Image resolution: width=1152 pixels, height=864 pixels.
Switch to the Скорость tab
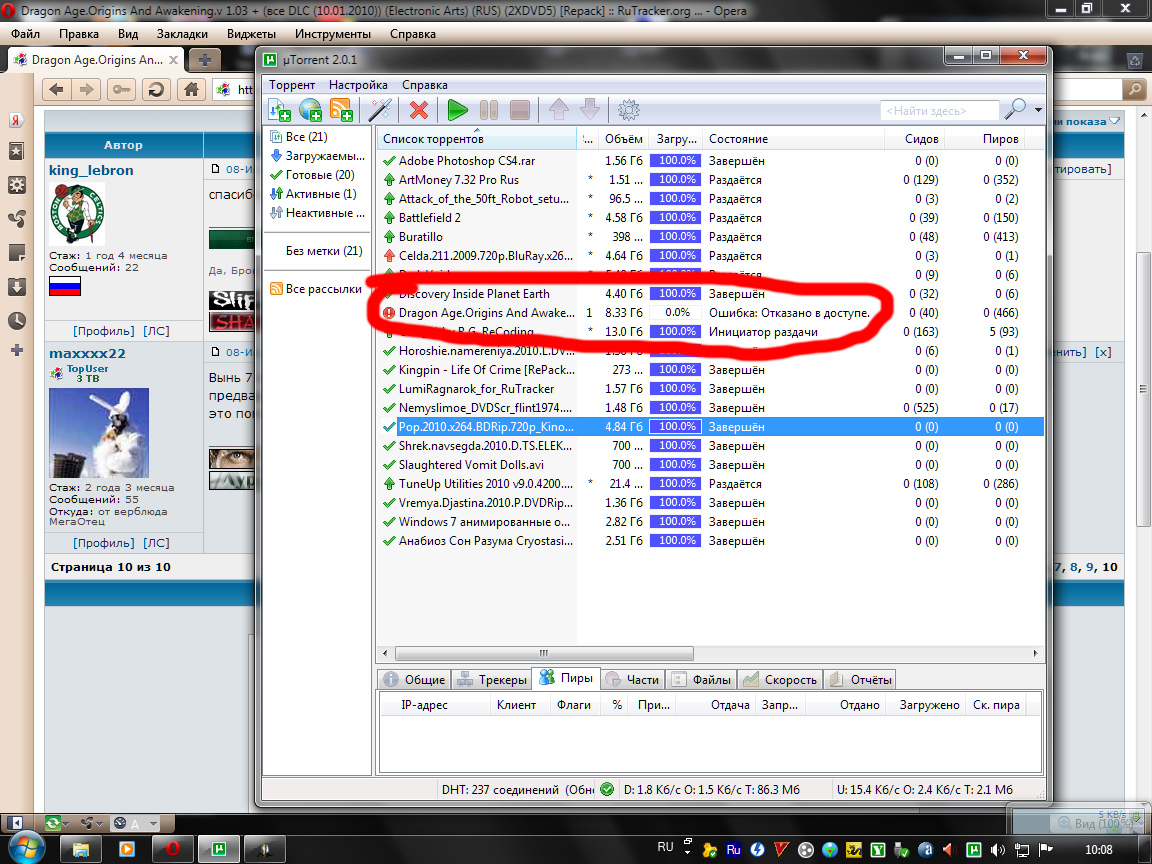pos(780,680)
